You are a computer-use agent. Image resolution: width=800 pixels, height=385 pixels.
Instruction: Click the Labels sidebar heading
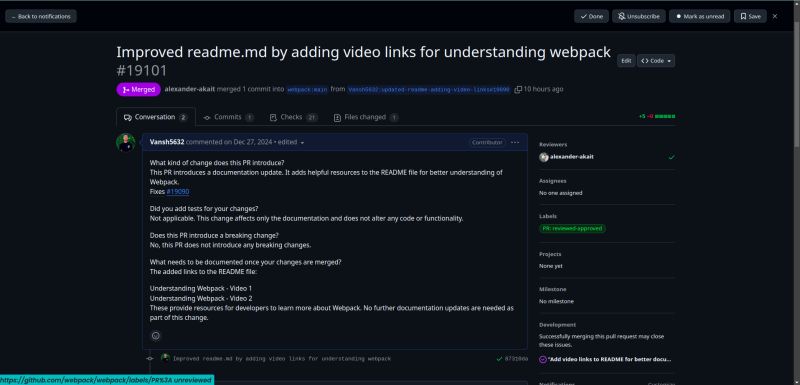548,216
